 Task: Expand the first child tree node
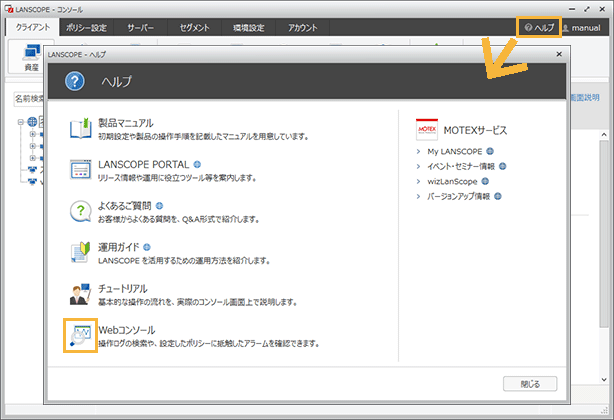click(33, 134)
